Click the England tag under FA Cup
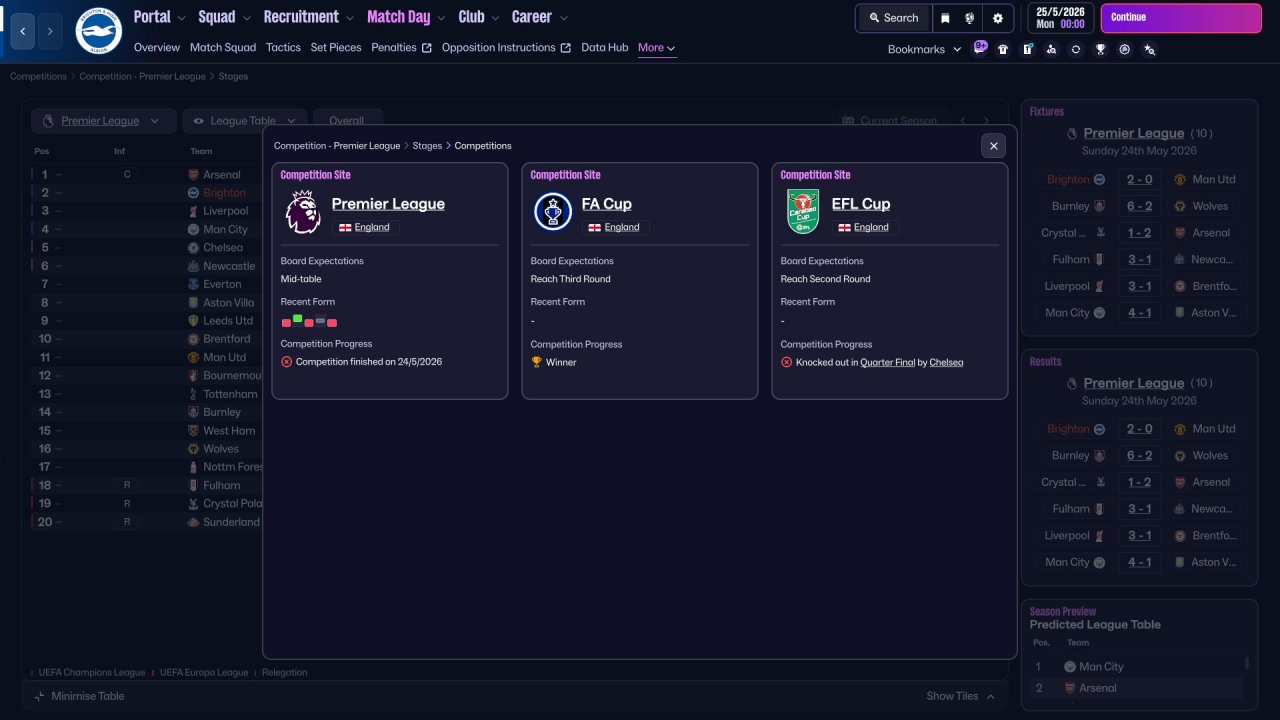The height and width of the screenshot is (720, 1280). [x=616, y=227]
